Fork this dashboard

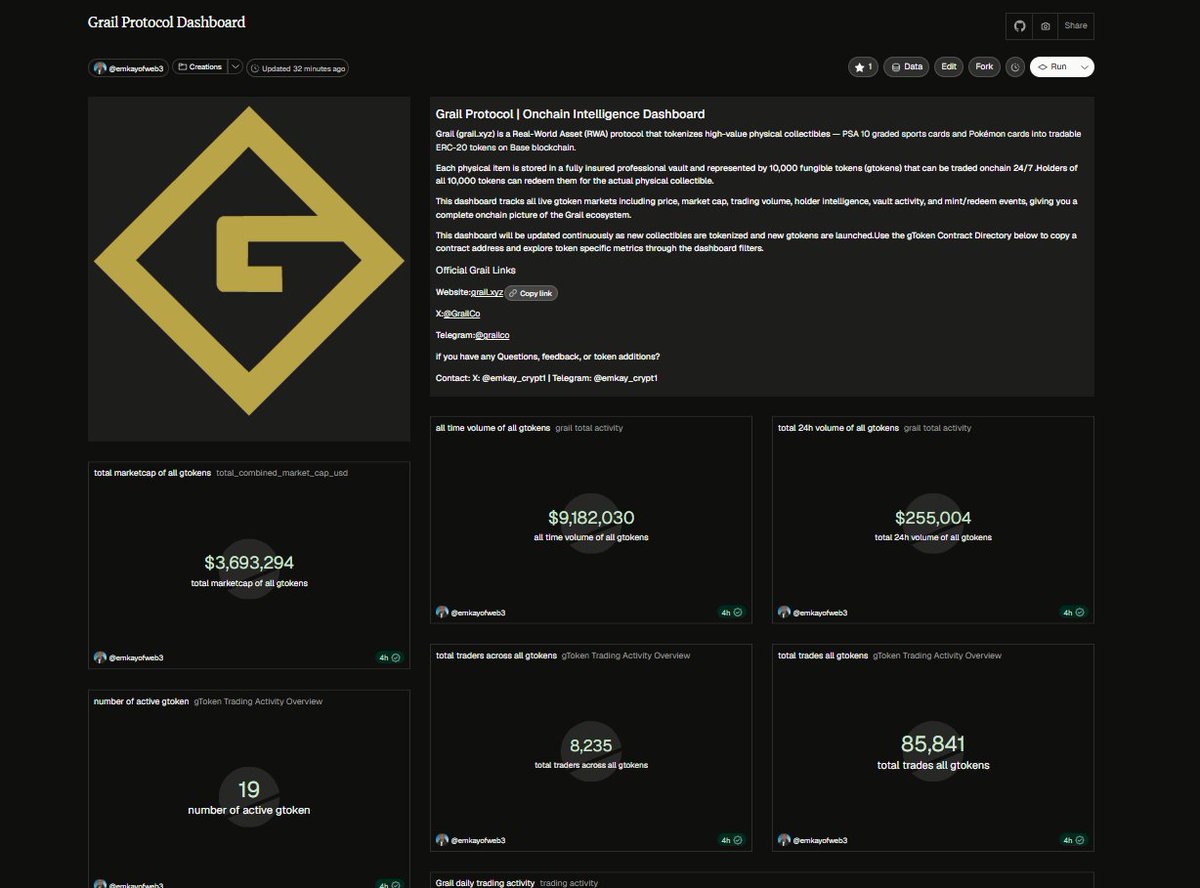[x=984, y=67]
